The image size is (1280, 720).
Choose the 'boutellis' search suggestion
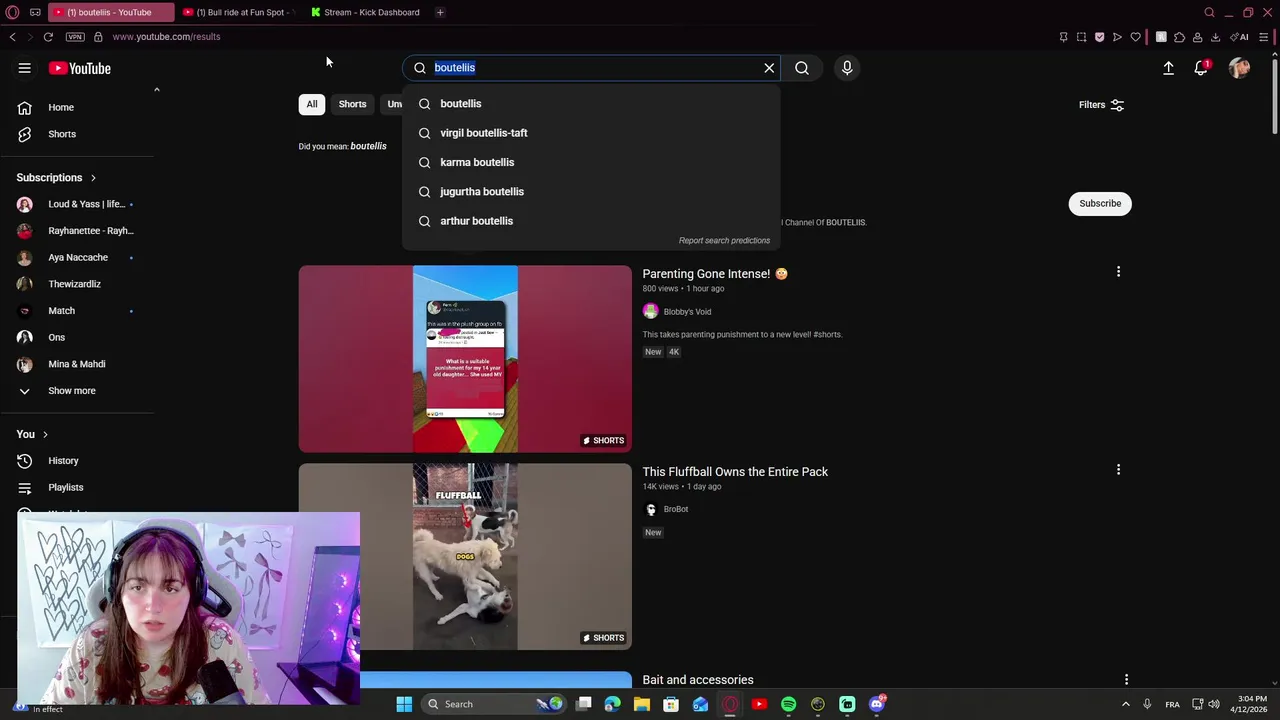pyautogui.click(x=591, y=104)
